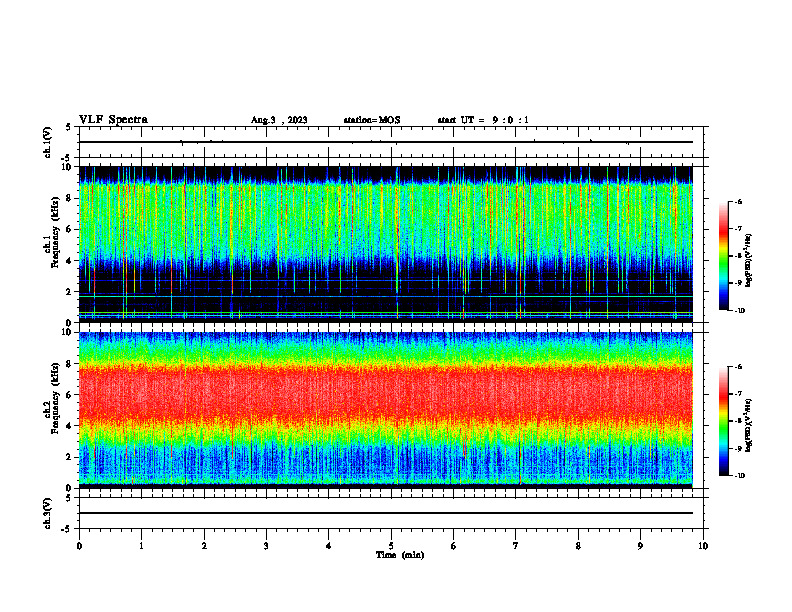This screenshot has width=792, height=612.
Task: Click the "ch.3(V)" bottom waveform axis label
Action: pyautogui.click(x=48, y=513)
